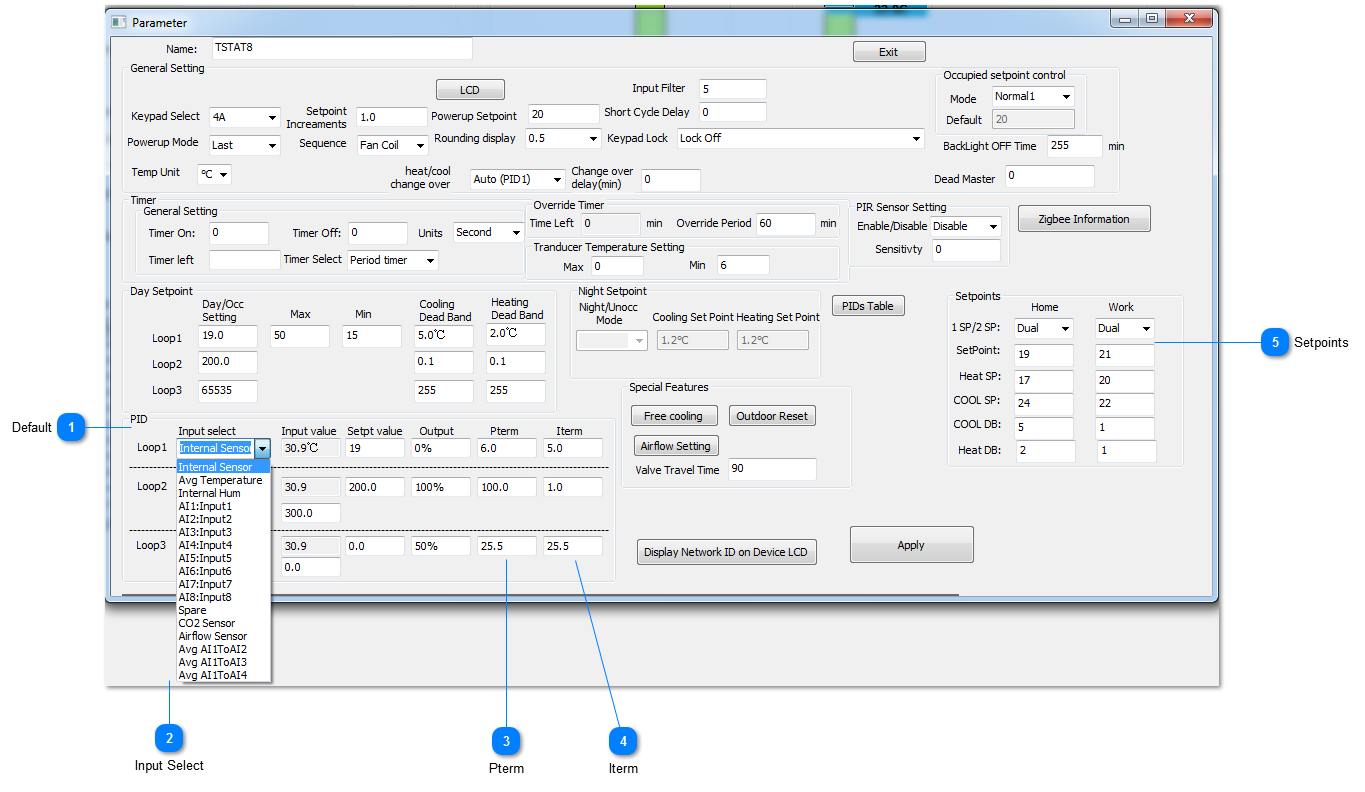Click the Exit button

(889, 52)
